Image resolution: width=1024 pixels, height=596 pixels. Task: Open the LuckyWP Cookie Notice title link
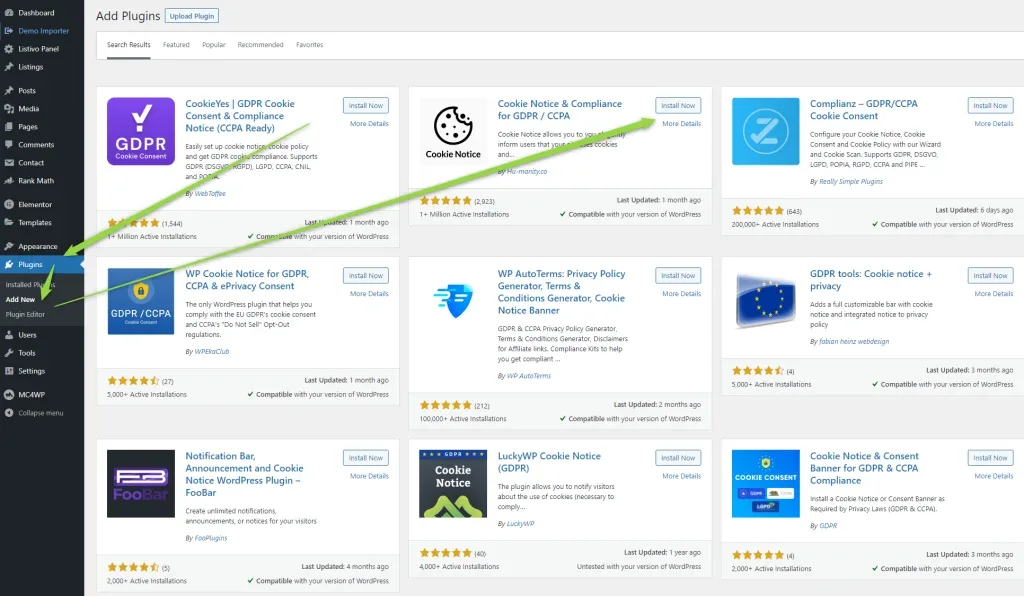click(549, 462)
